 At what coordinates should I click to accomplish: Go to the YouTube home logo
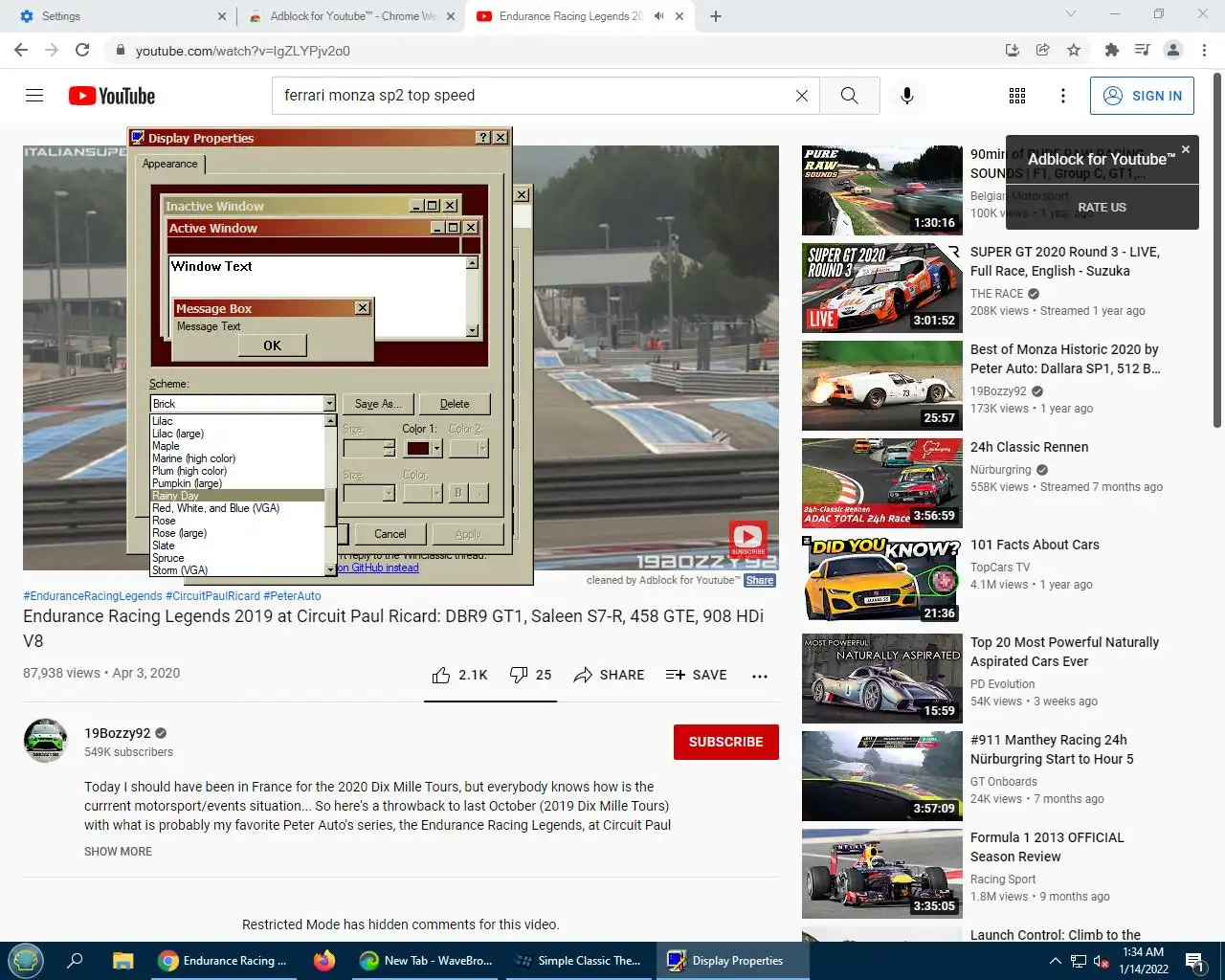pos(112,96)
